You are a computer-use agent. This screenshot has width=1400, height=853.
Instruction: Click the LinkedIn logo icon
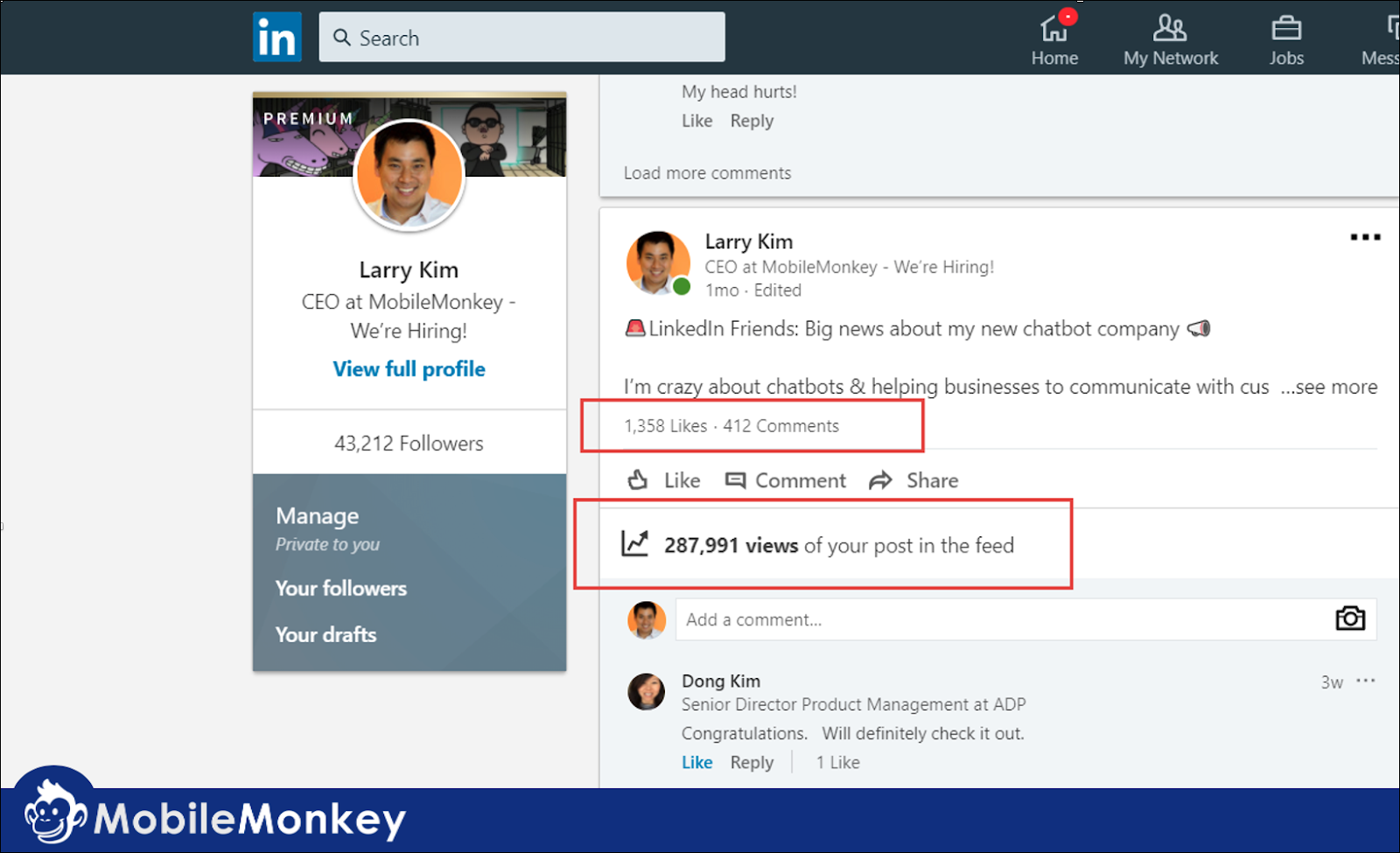pos(277,37)
